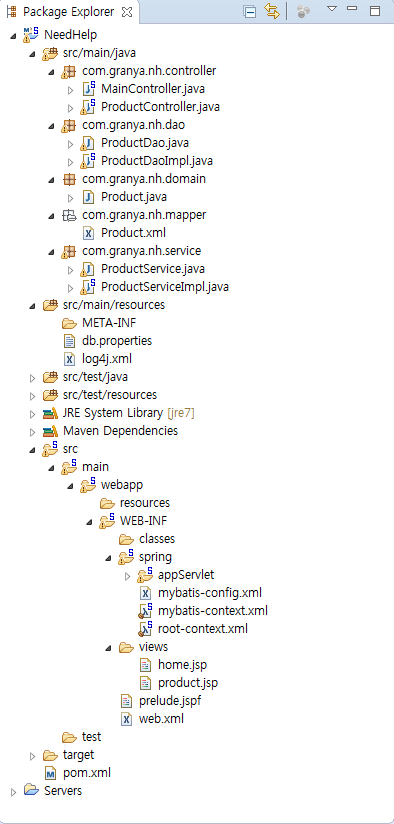Click the mybatis-config.xml file icon
This screenshot has height=824, width=394.
tap(145, 593)
